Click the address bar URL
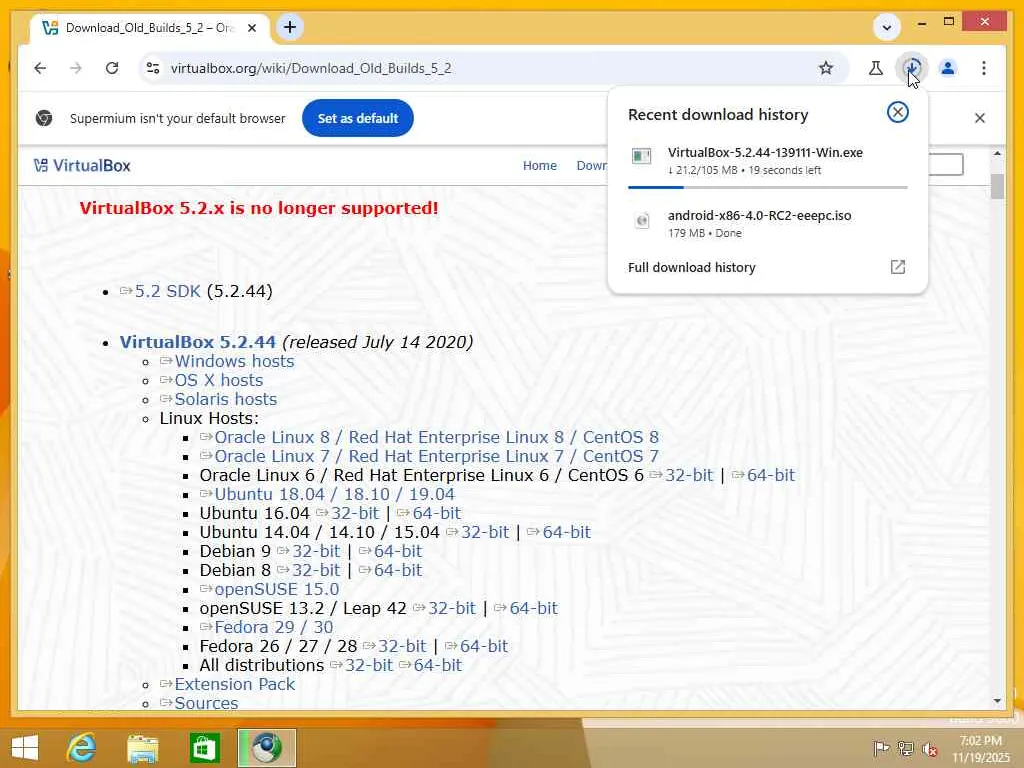This screenshot has width=1024, height=768. tap(311, 68)
